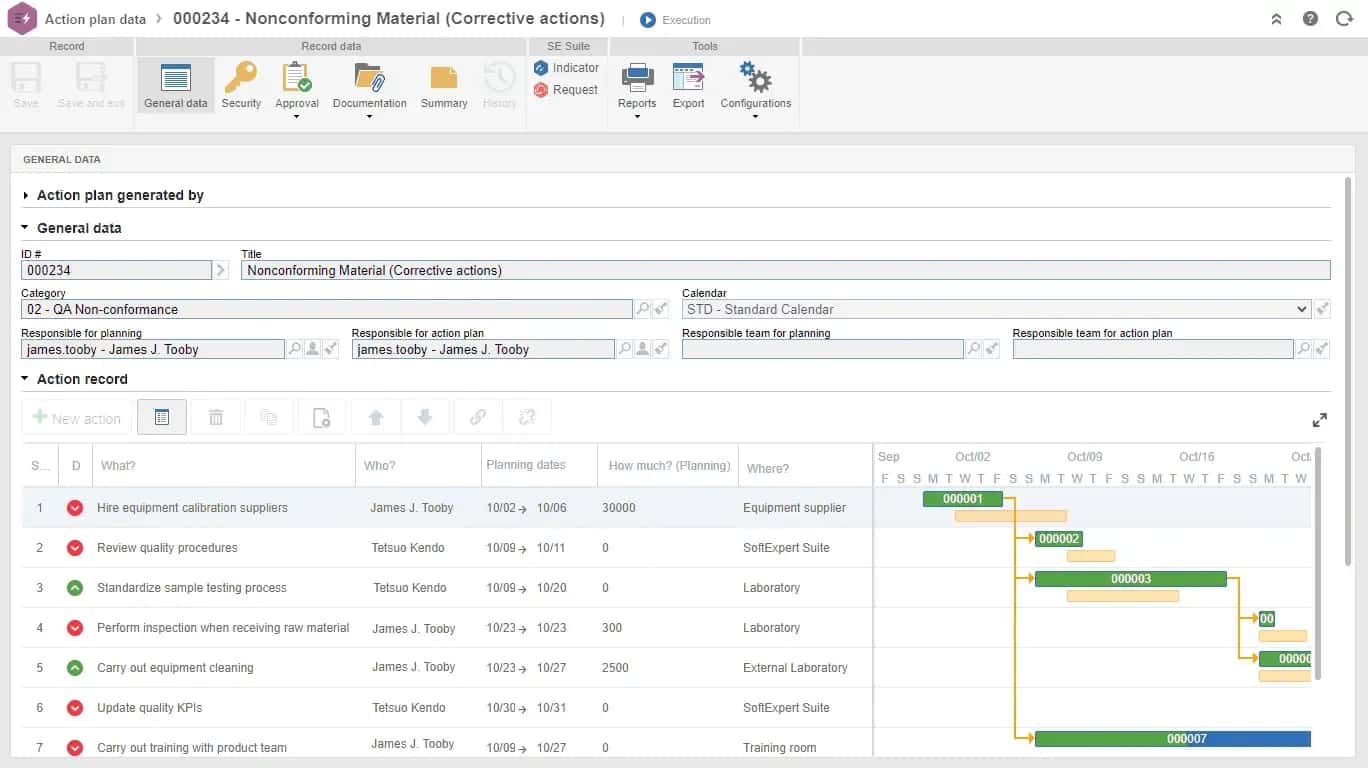Click the expand fullscreen arrows above the Gantt chart
The height and width of the screenshot is (768, 1368).
pyautogui.click(x=1320, y=420)
